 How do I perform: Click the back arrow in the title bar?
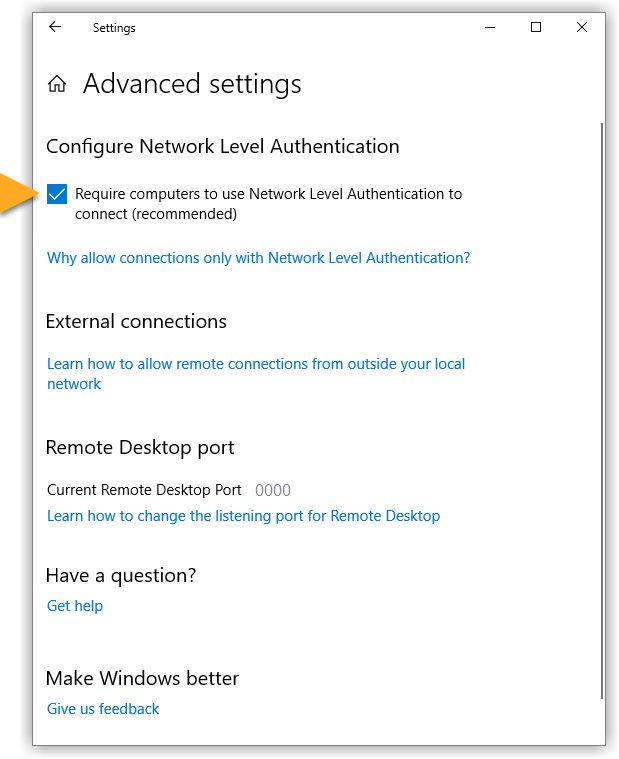coord(55,28)
